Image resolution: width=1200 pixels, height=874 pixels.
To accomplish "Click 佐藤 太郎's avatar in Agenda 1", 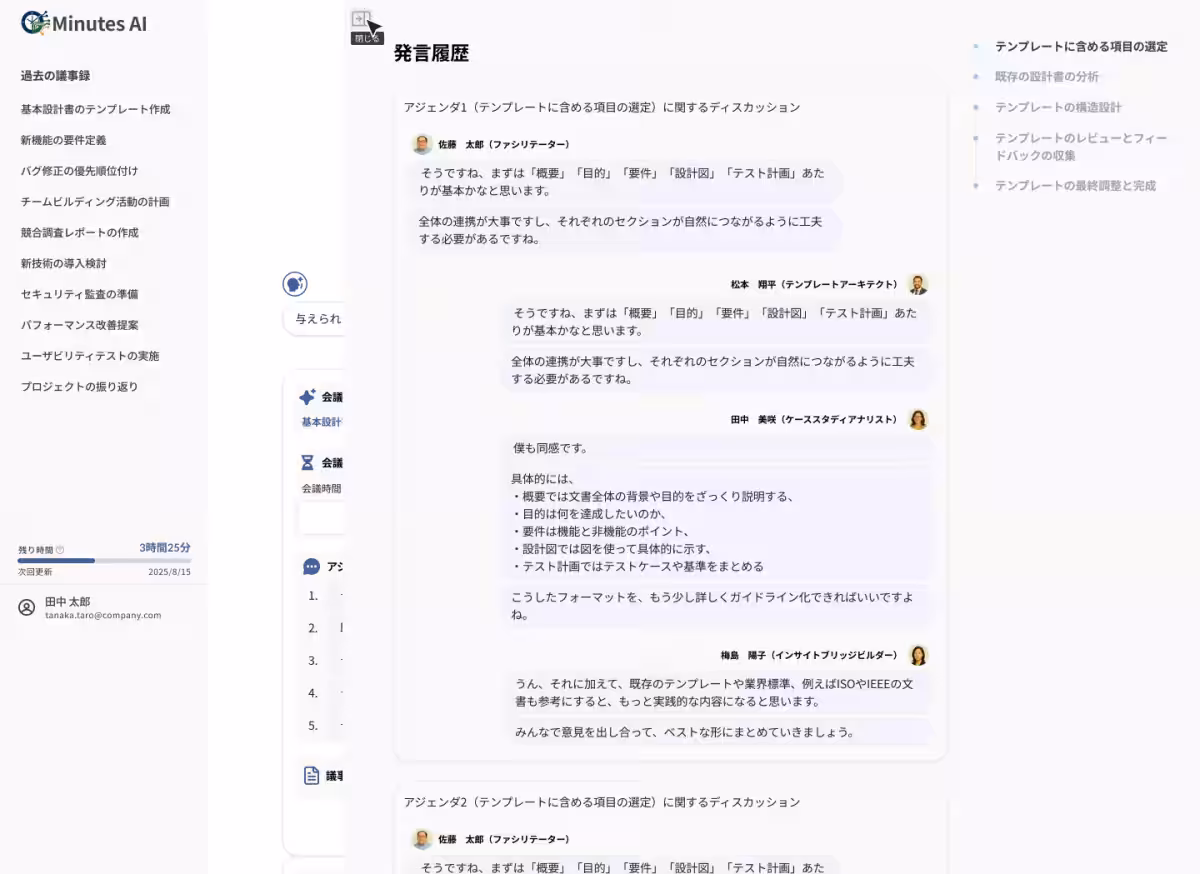I will tap(422, 144).
